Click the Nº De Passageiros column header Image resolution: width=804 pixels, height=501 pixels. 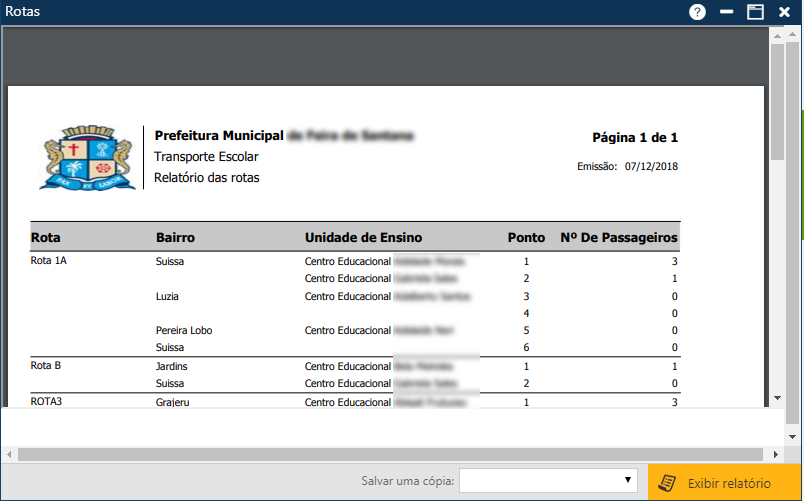(619, 237)
